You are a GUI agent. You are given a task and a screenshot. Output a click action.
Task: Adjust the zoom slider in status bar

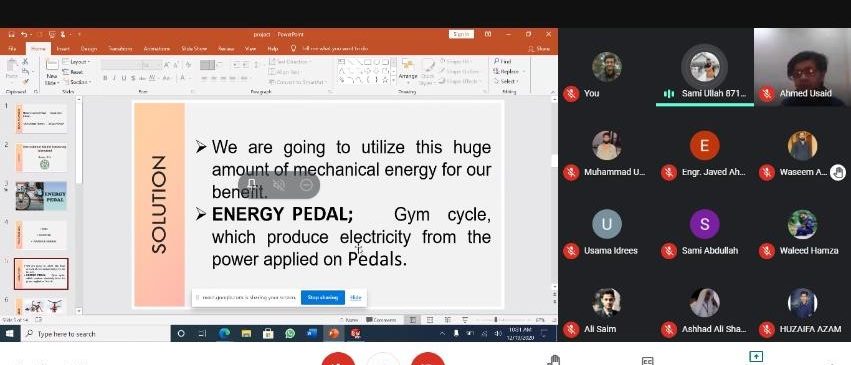tap(495, 320)
